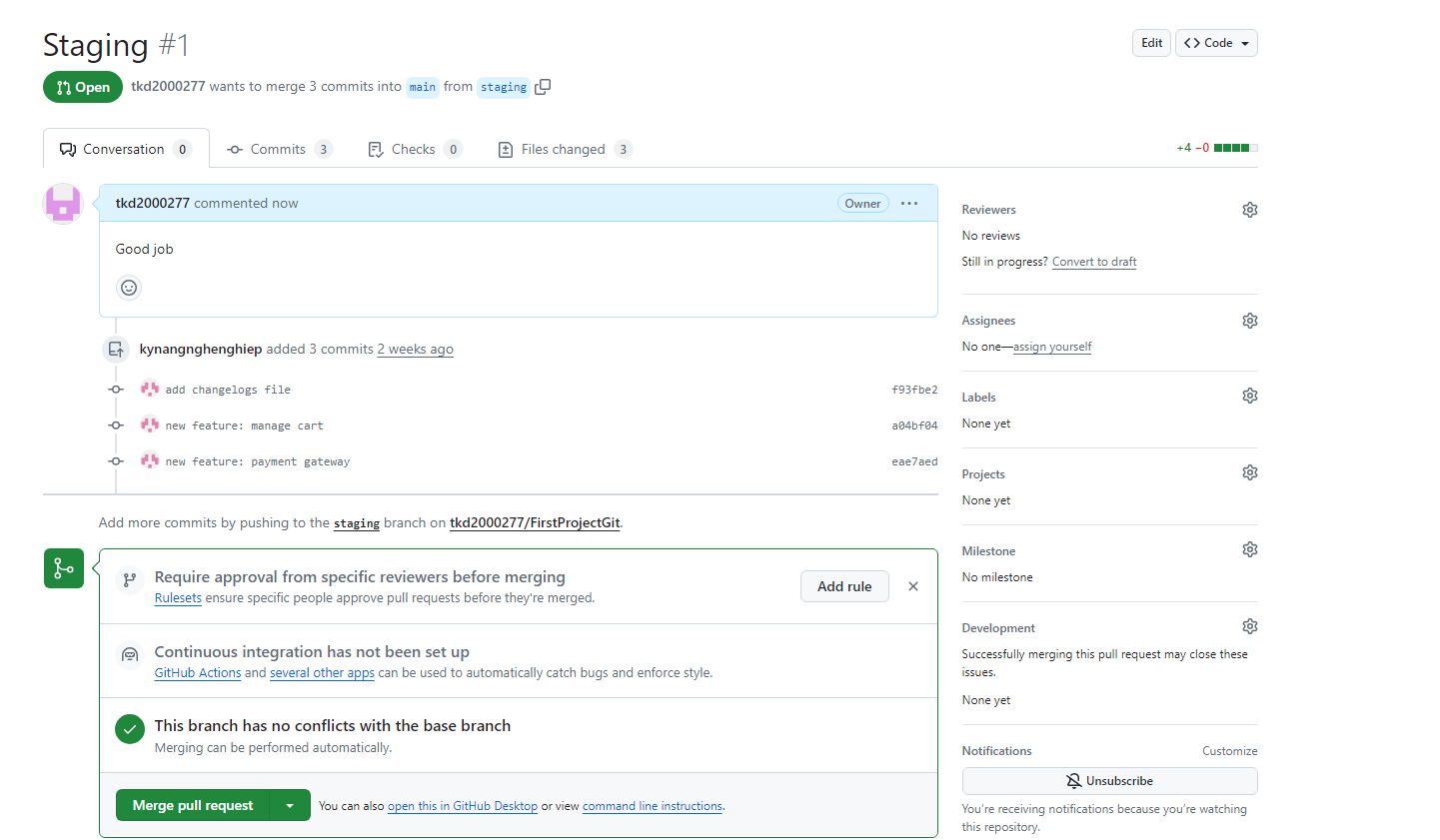1440x840 pixels.
Task: Unsubscribe from pull request notifications
Action: pyautogui.click(x=1109, y=781)
